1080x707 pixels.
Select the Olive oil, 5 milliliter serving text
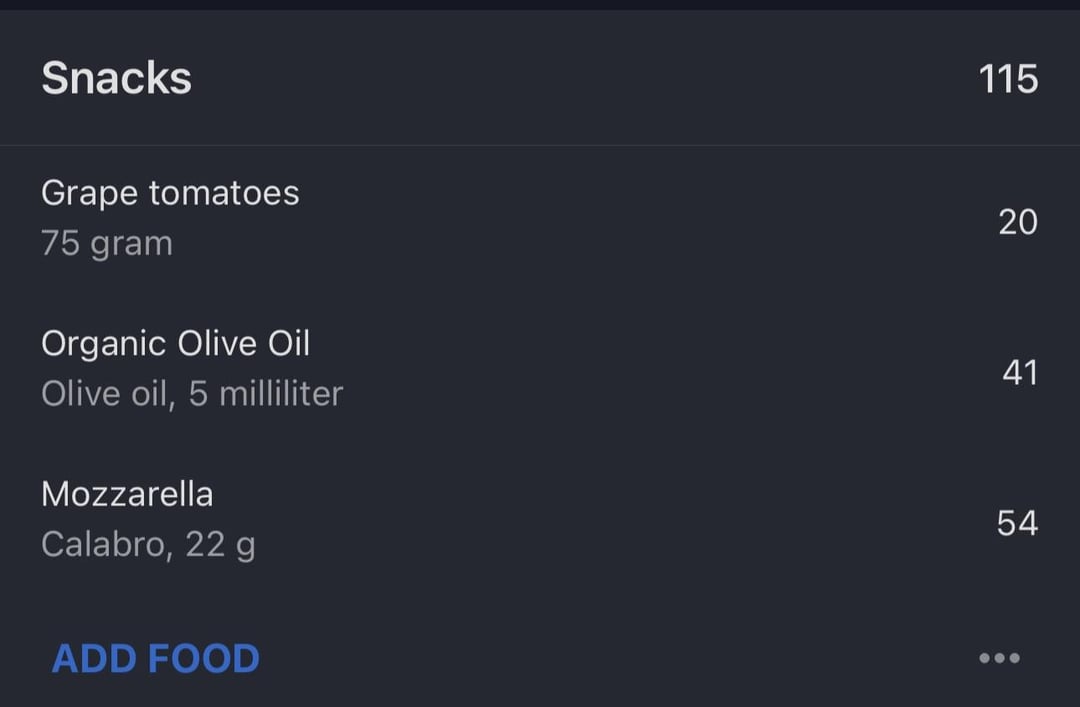click(x=192, y=394)
